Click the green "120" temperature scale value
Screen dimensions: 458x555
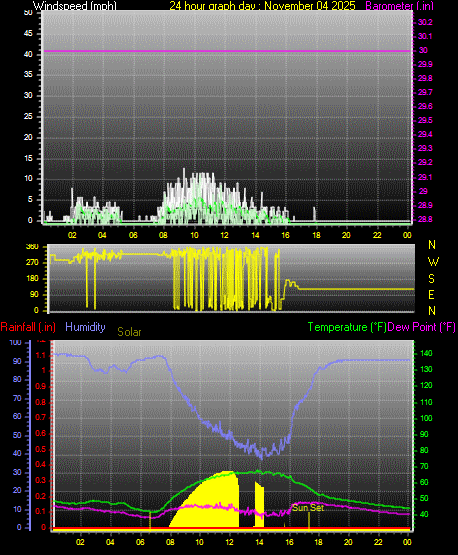[x=426, y=385]
